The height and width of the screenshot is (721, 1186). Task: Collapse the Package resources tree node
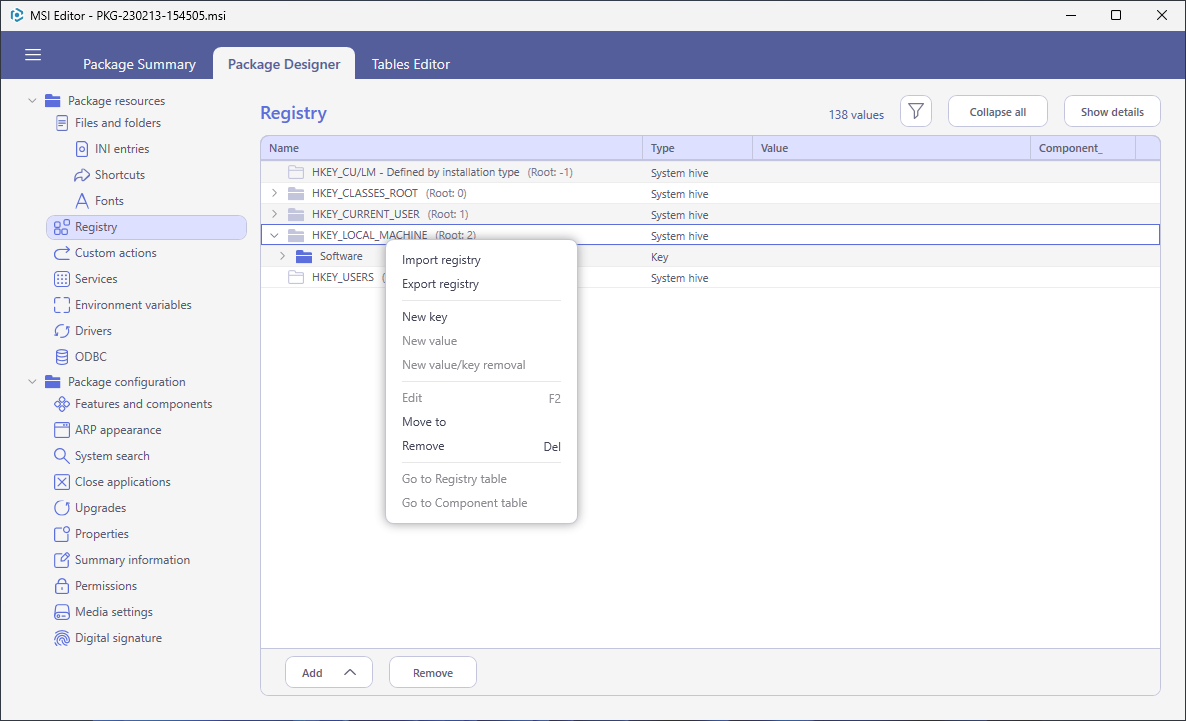[33, 101]
